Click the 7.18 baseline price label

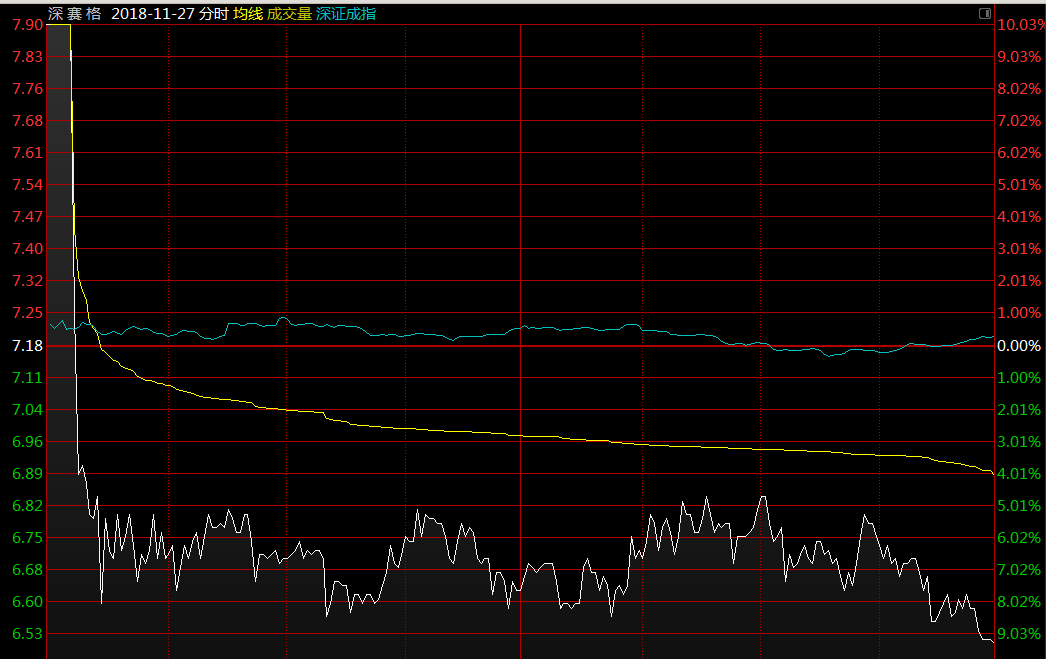(x=27, y=346)
